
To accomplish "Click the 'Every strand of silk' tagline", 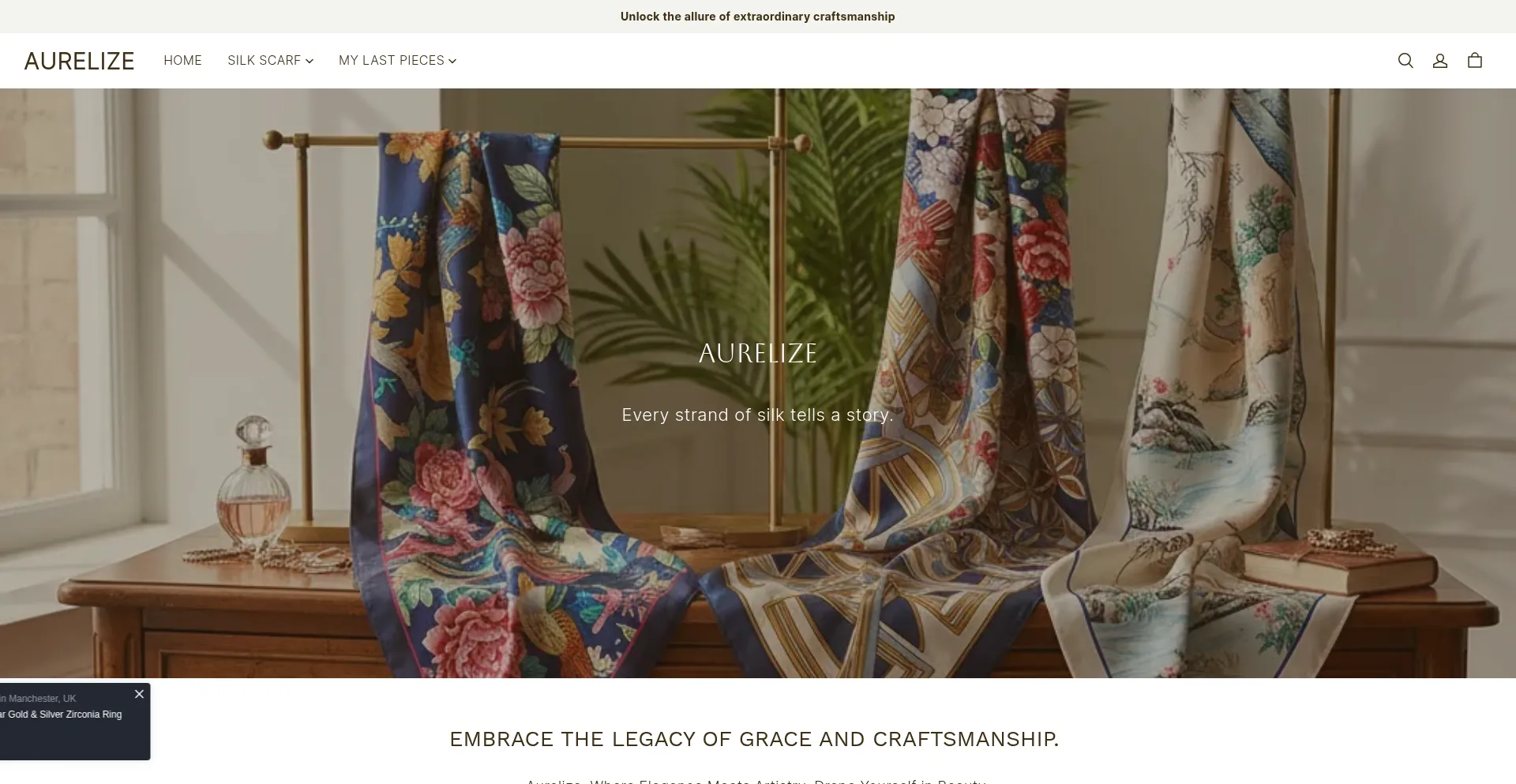I will click(x=758, y=415).
